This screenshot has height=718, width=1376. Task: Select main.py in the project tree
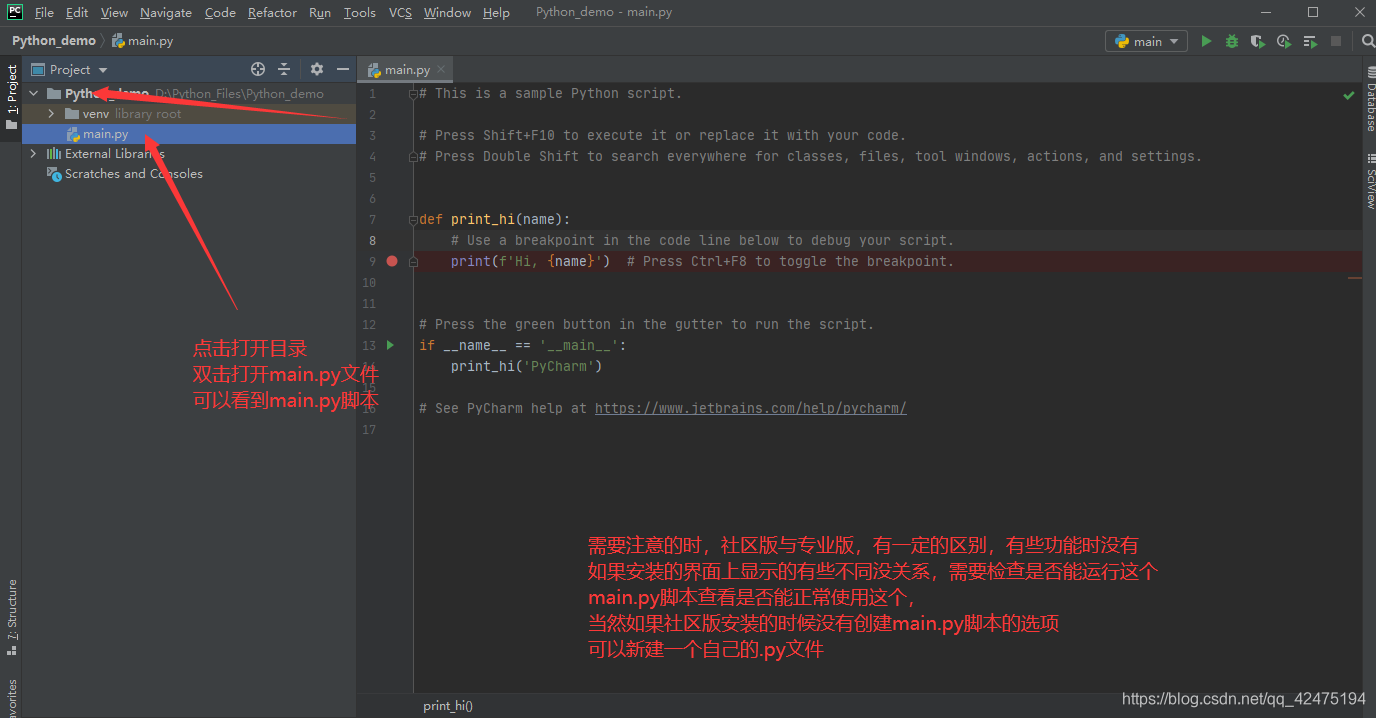point(189,134)
